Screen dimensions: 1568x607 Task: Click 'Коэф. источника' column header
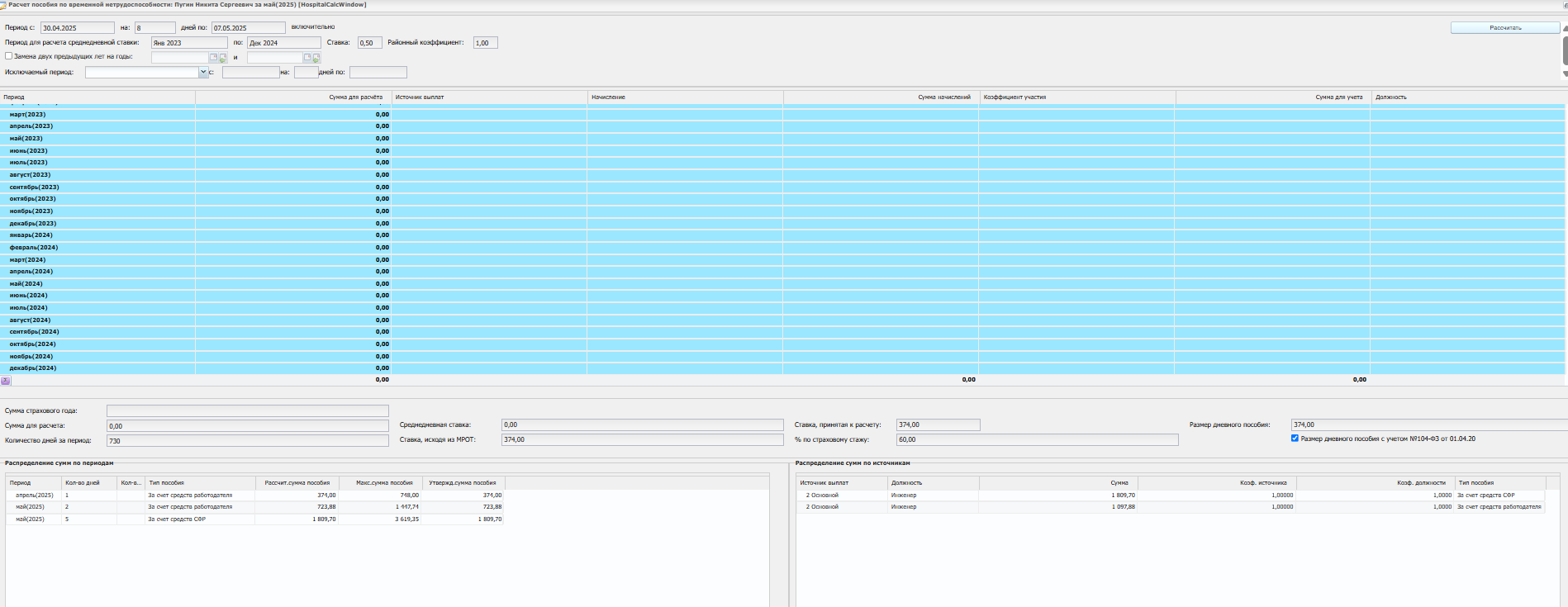1218,483
